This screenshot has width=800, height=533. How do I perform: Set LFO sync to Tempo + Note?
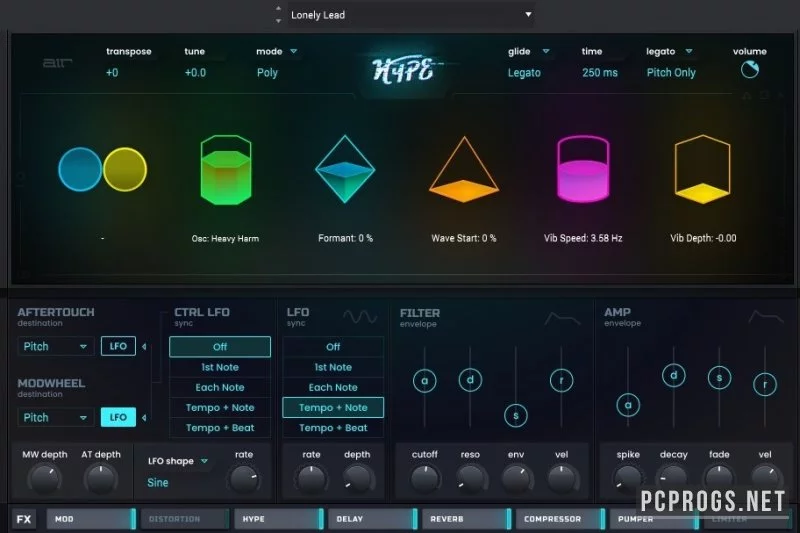point(333,408)
